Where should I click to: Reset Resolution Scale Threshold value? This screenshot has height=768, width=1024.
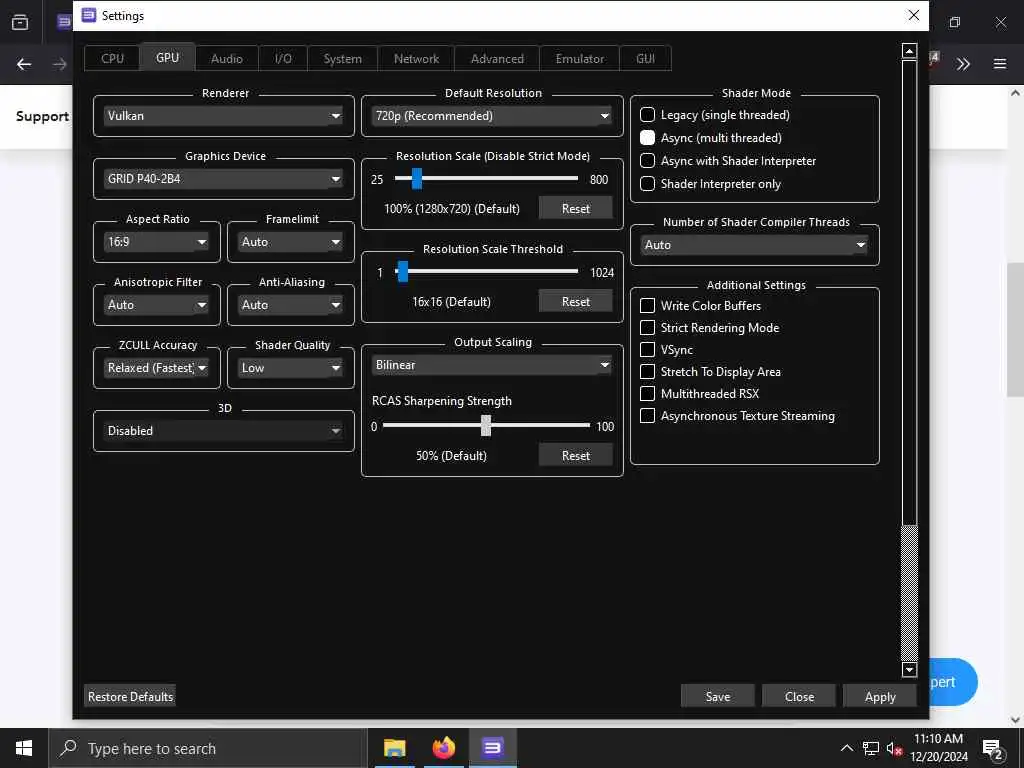[x=575, y=301]
